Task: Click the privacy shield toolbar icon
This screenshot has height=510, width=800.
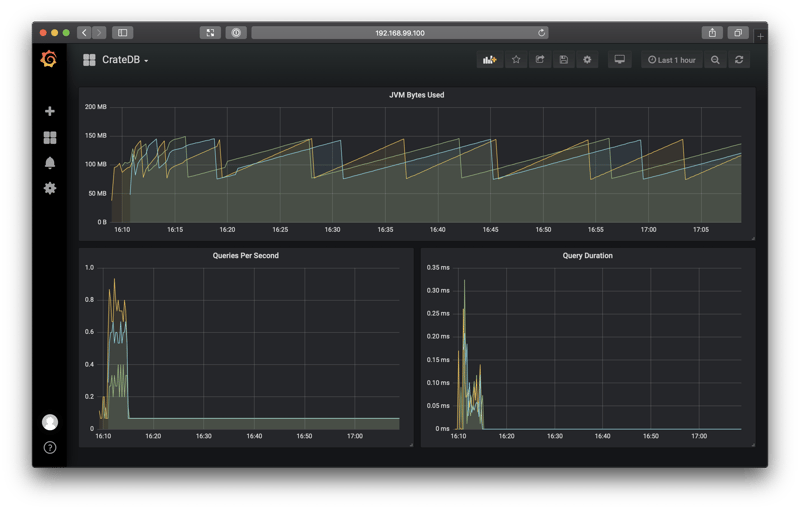Action: pos(236,33)
